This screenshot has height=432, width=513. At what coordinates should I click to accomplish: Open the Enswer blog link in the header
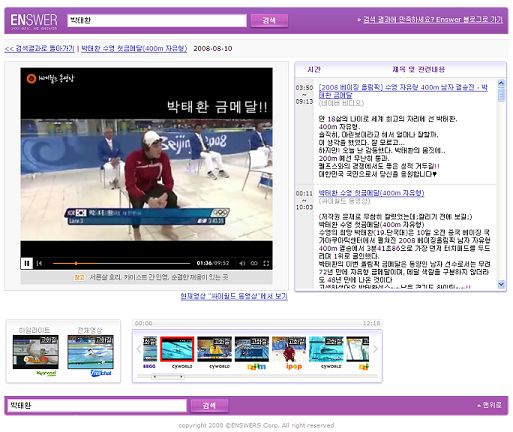coord(432,20)
